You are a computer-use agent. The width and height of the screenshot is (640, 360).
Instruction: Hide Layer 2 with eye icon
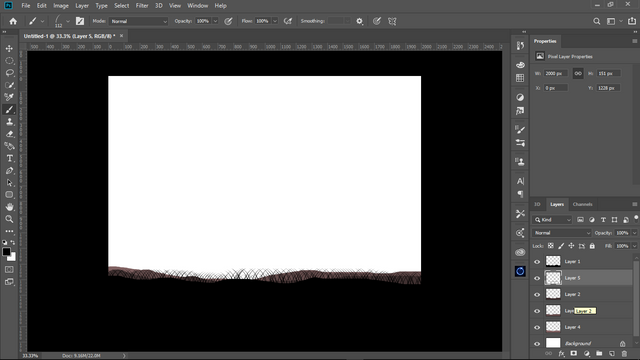pos(537,294)
